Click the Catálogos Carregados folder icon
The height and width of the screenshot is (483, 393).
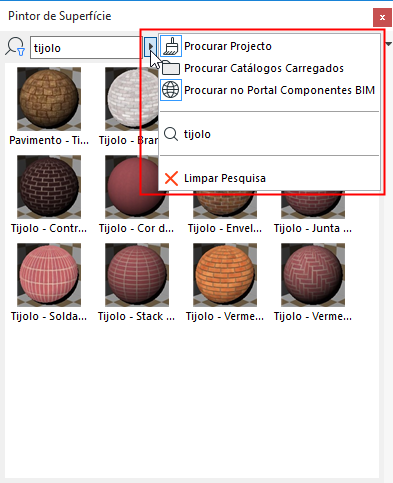click(x=171, y=68)
